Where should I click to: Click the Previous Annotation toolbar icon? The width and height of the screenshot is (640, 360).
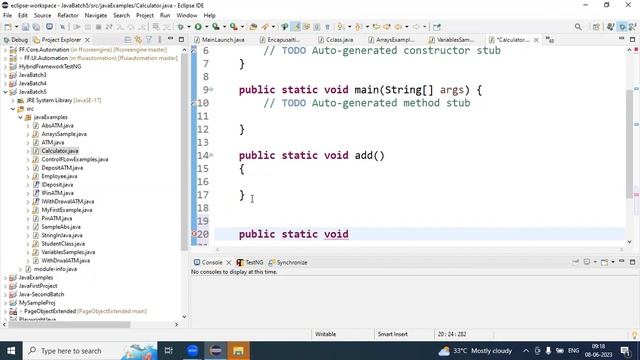click(358, 27)
